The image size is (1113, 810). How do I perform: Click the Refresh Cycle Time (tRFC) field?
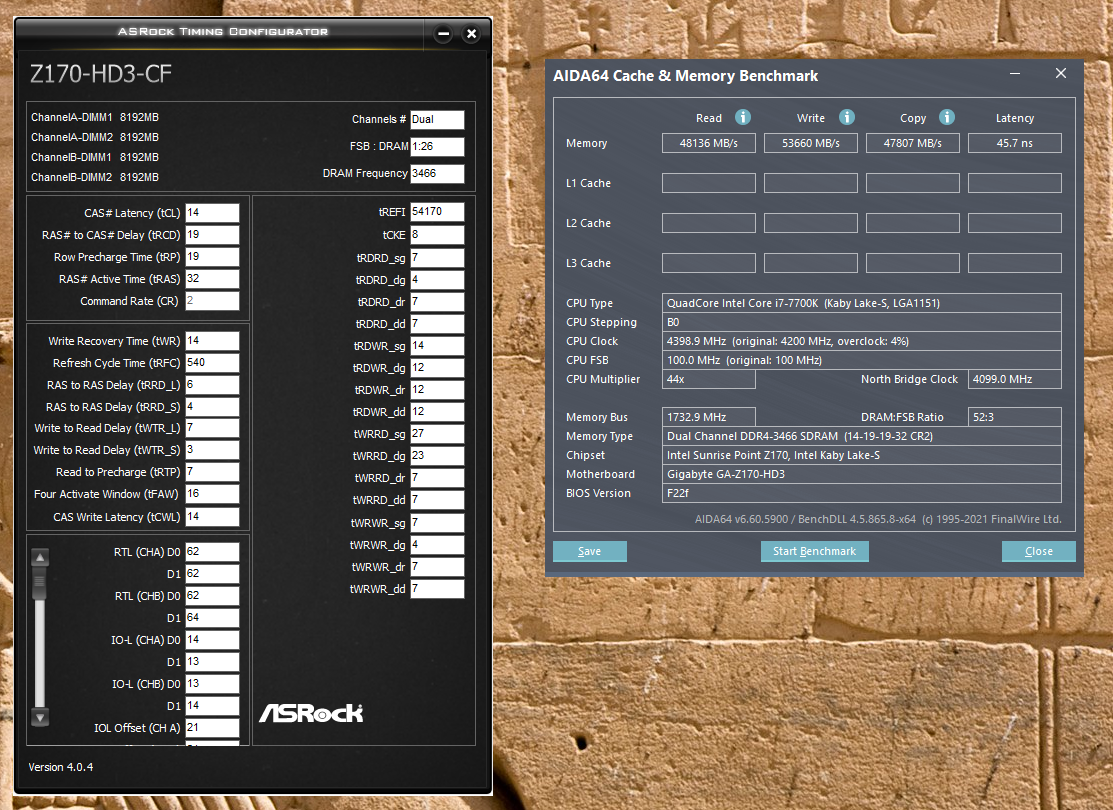pyautogui.click(x=212, y=363)
